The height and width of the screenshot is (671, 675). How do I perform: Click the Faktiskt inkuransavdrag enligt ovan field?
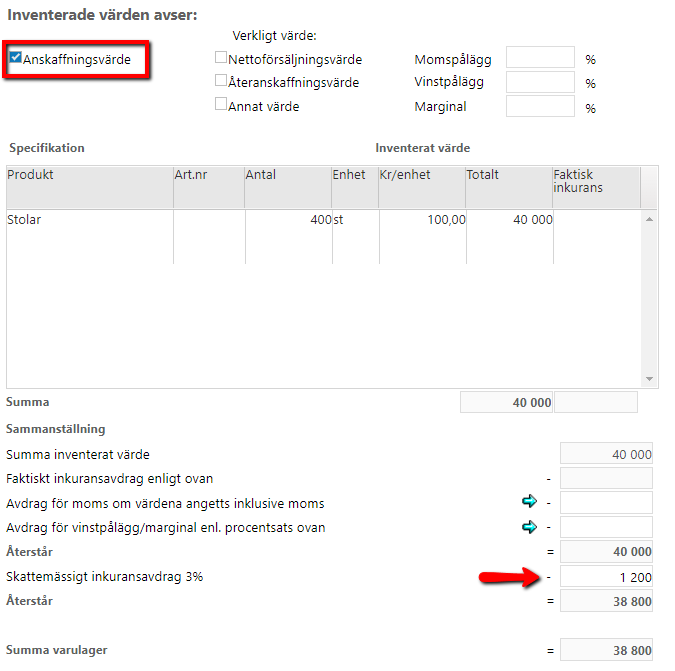(606, 478)
